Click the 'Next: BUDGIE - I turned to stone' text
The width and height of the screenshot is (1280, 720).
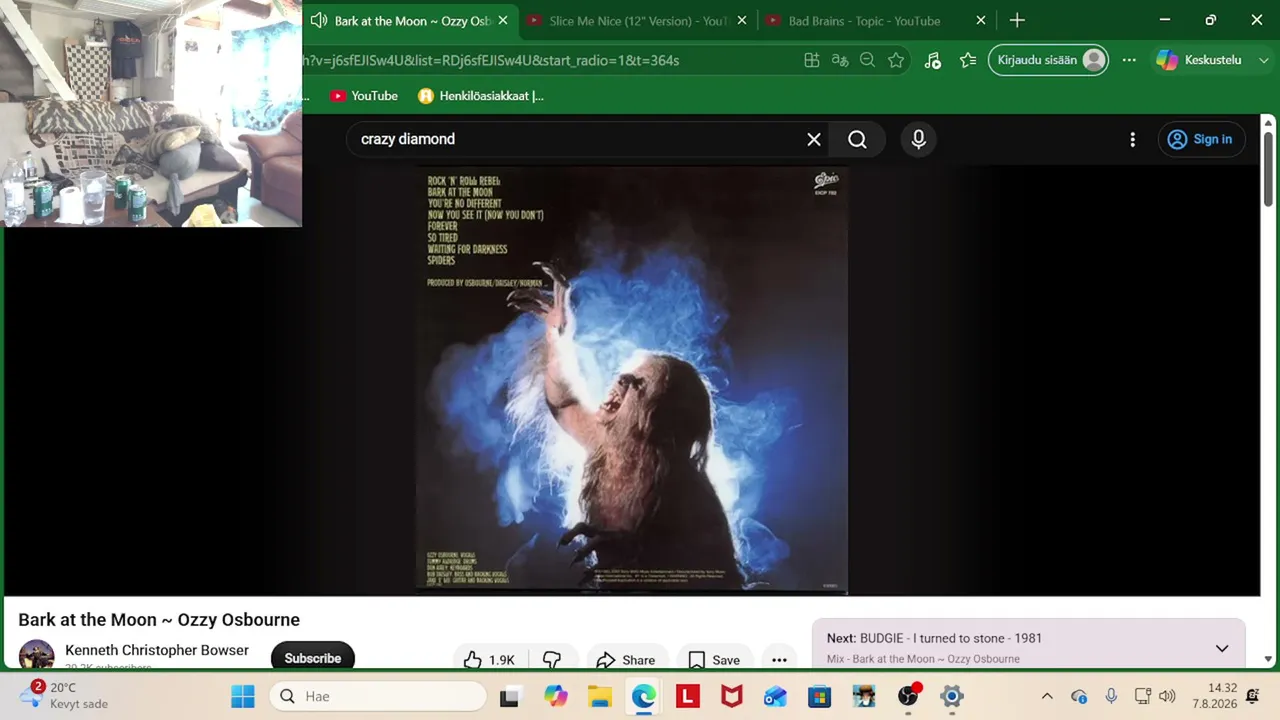coord(934,638)
